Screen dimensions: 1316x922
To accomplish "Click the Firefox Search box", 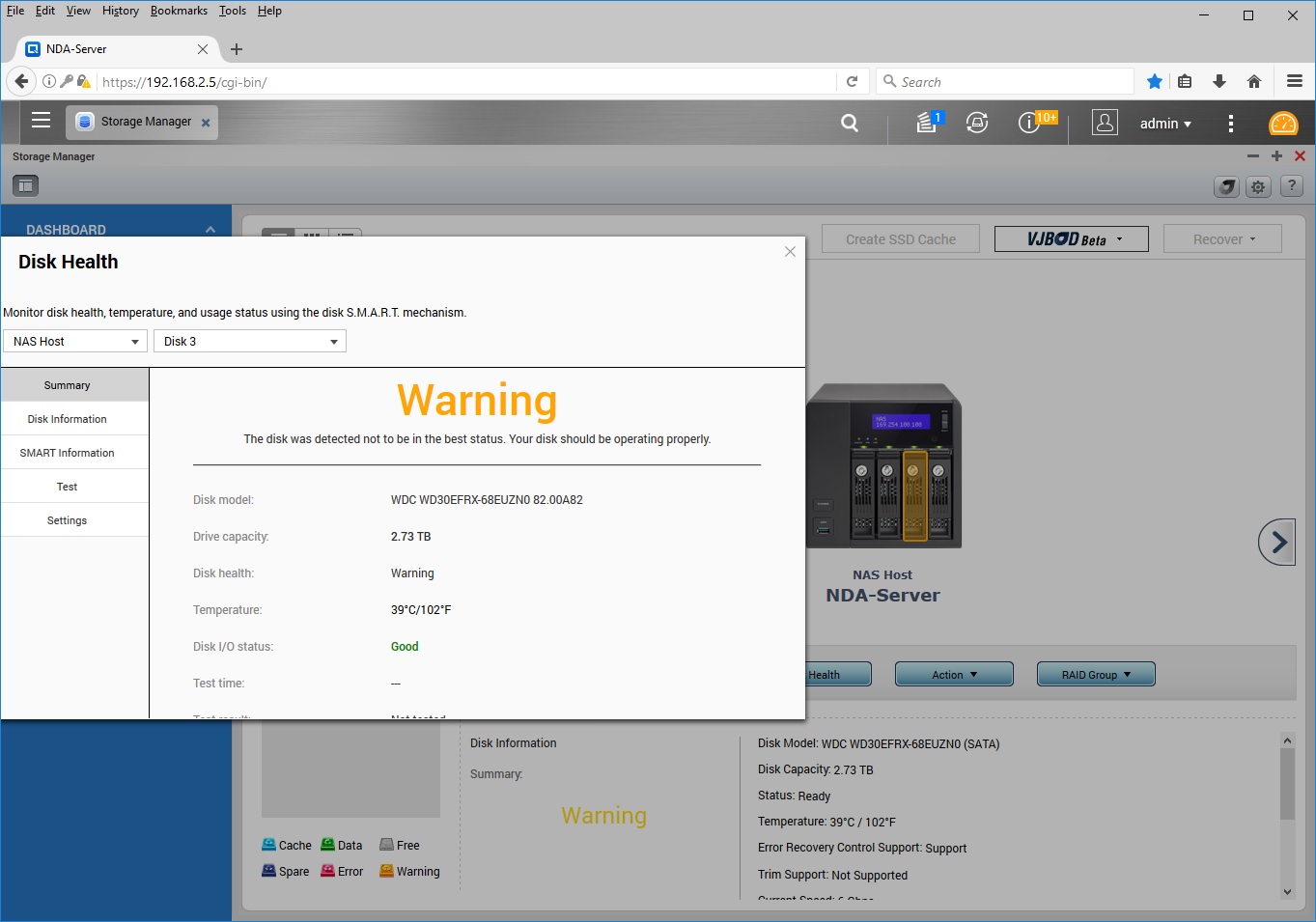I will [x=1004, y=82].
